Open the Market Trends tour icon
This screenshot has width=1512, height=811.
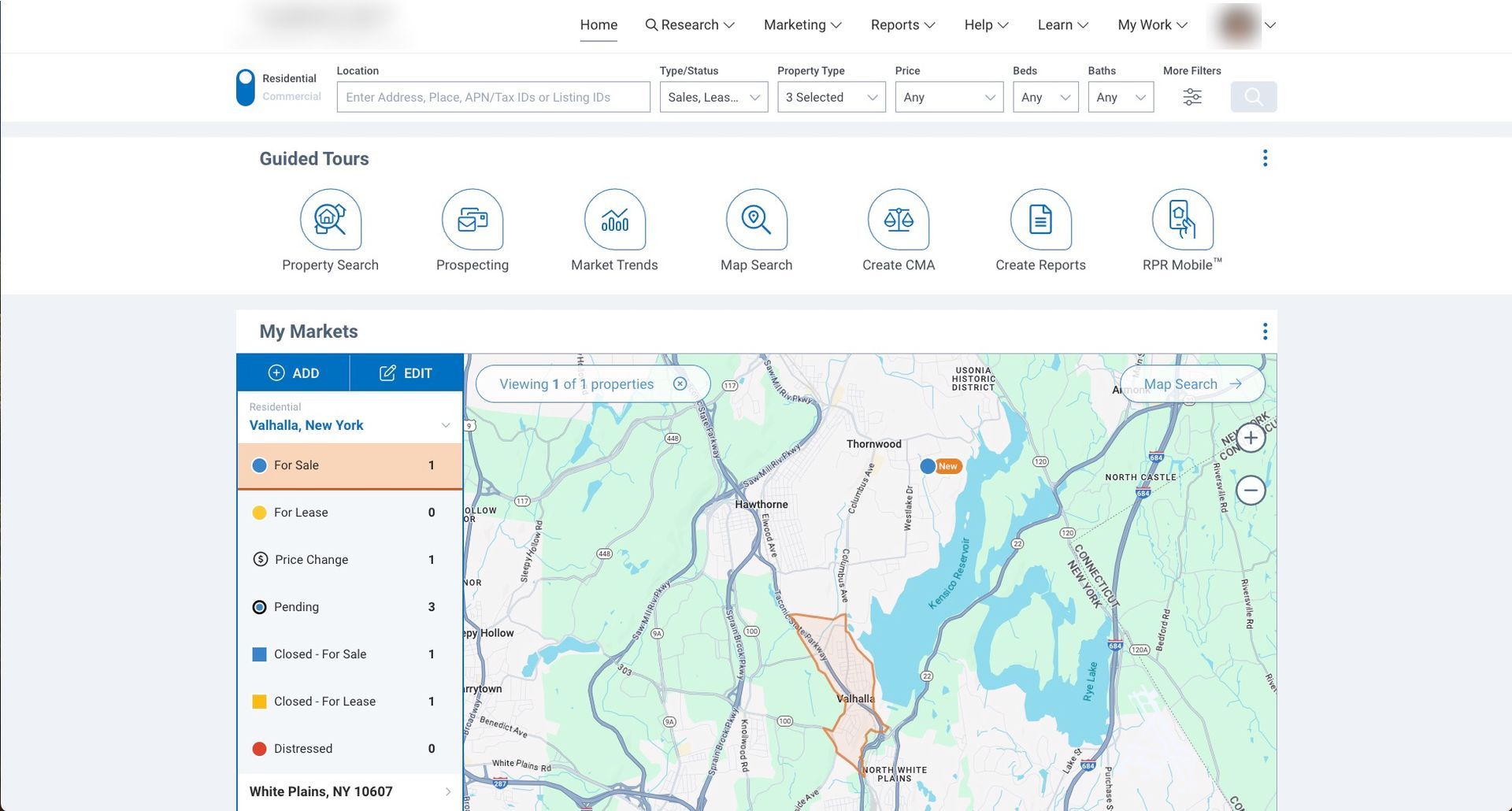[x=614, y=220]
